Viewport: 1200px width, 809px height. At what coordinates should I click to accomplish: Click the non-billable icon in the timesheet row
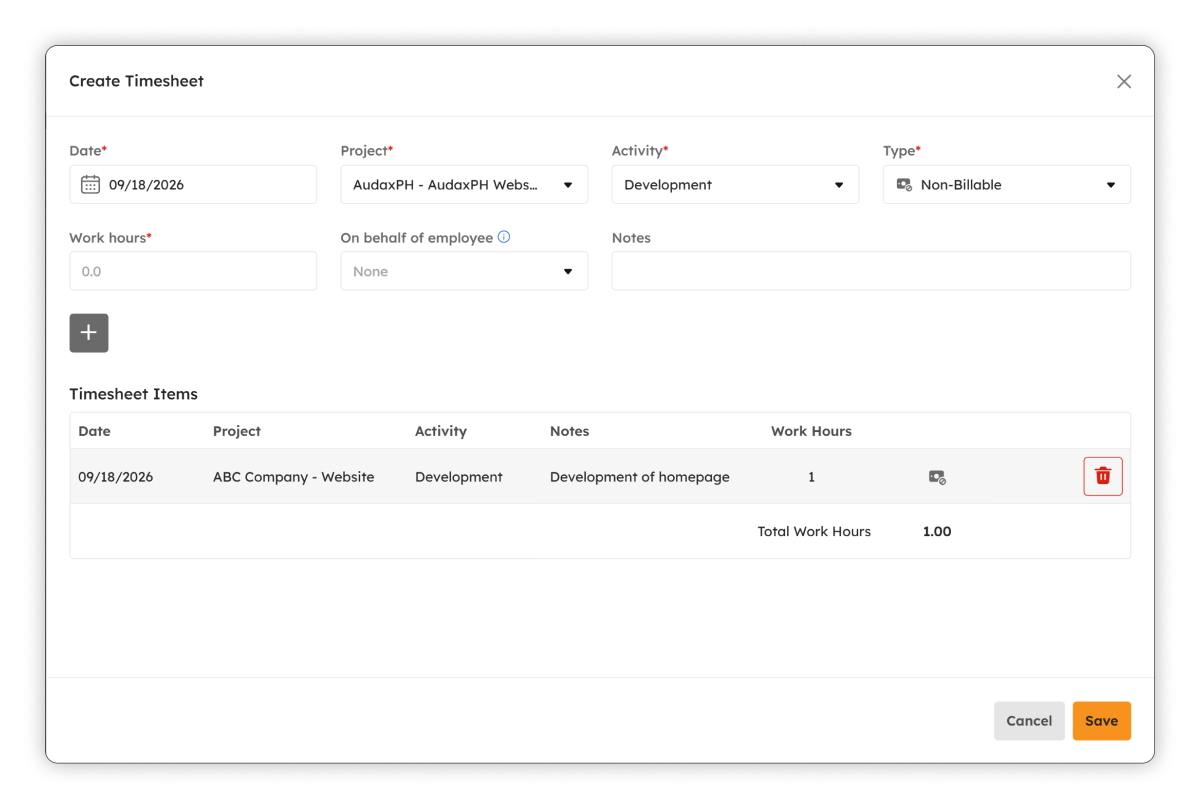[937, 477]
